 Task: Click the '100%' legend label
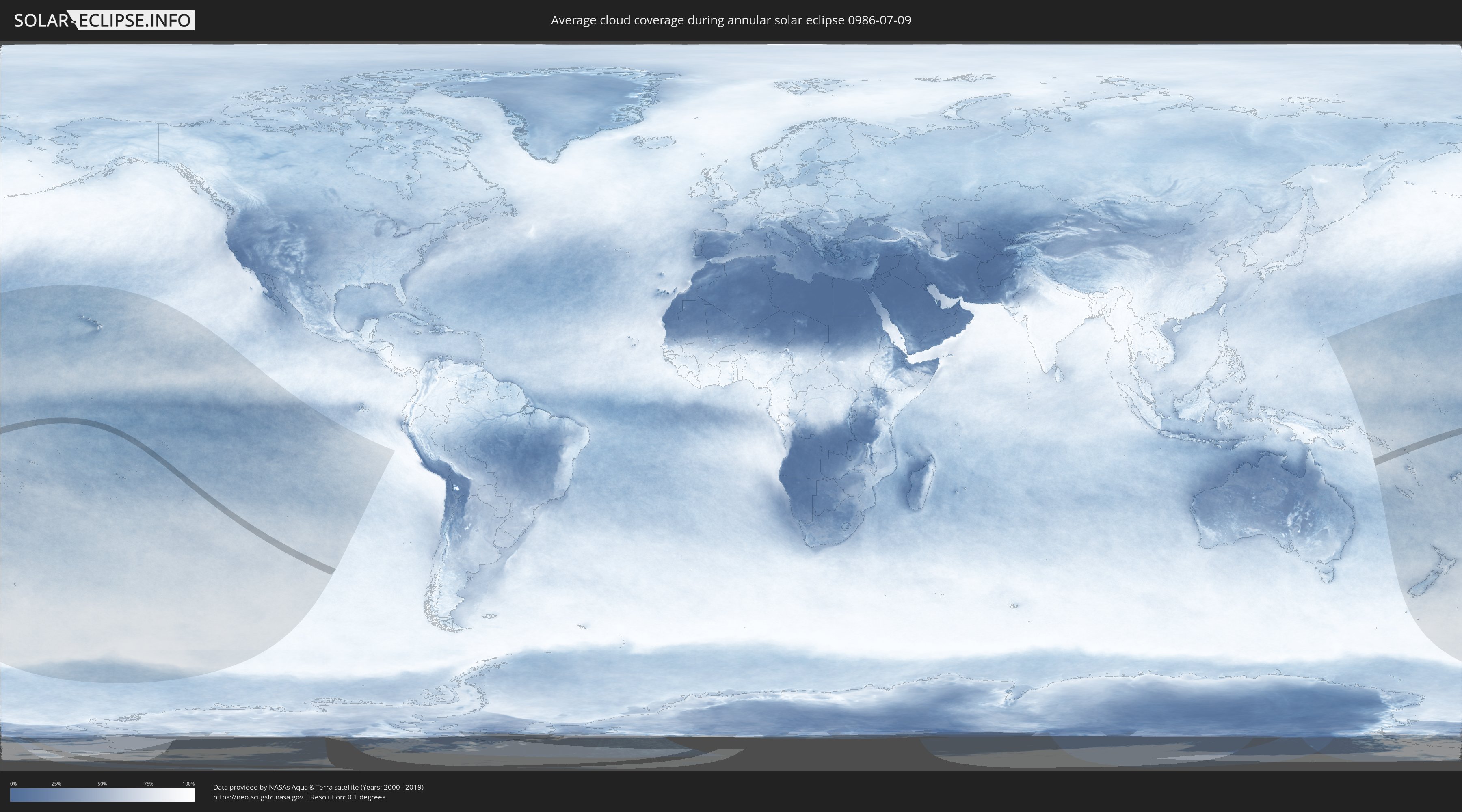[188, 784]
